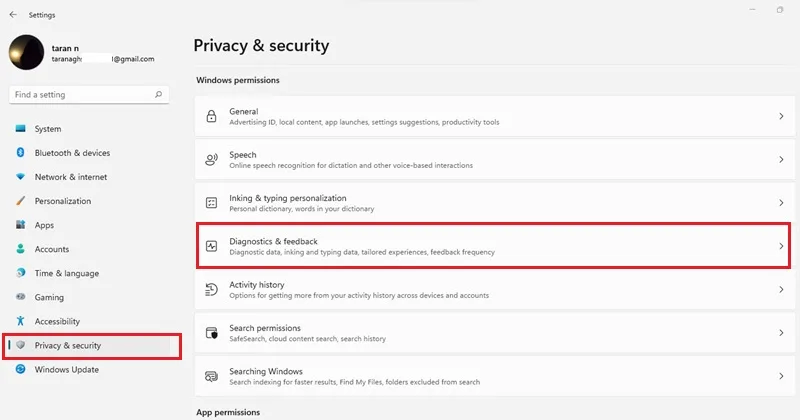
Task: Focus the Find a setting search box
Action: pos(89,94)
